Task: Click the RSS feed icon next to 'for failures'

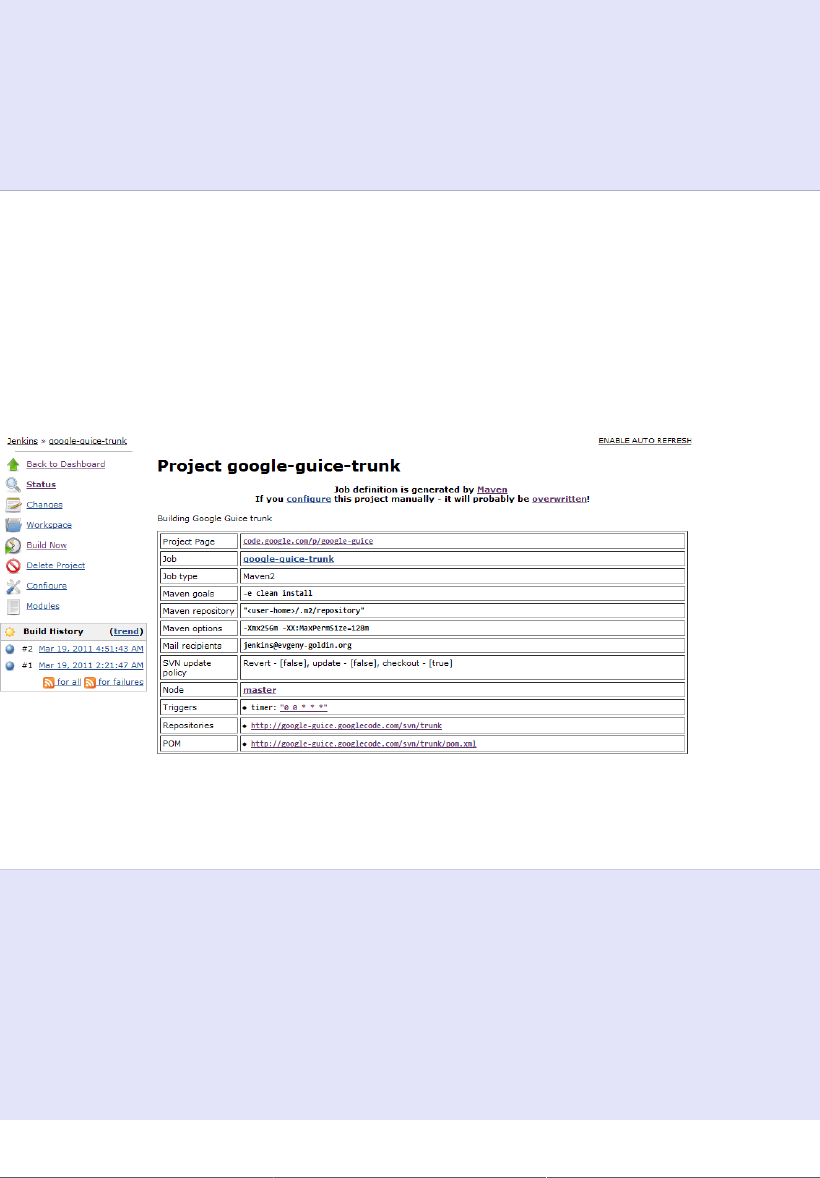Action: [x=89, y=682]
